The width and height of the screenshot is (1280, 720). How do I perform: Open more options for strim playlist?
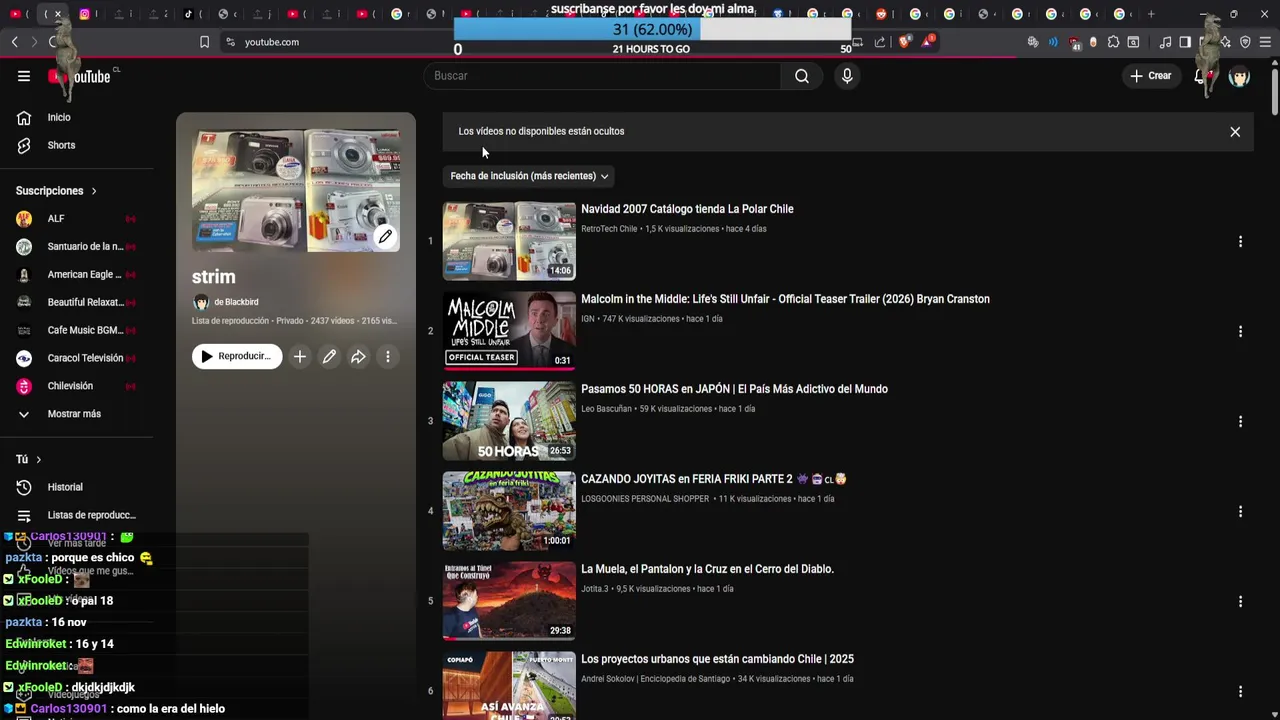click(x=388, y=357)
